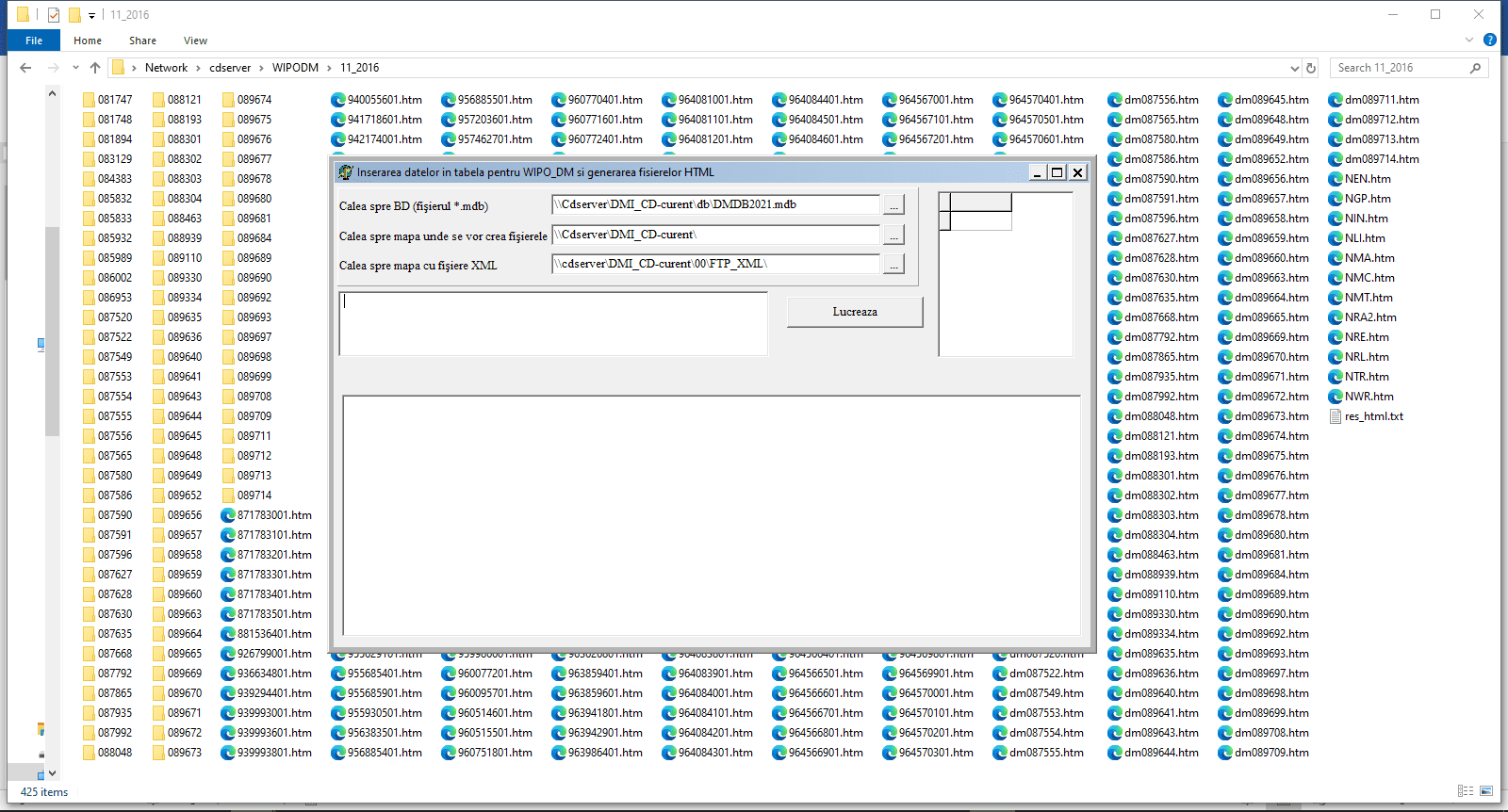The width and height of the screenshot is (1508, 812).
Task: Click the navigation pane scrollbar down arrow
Action: coord(52,772)
